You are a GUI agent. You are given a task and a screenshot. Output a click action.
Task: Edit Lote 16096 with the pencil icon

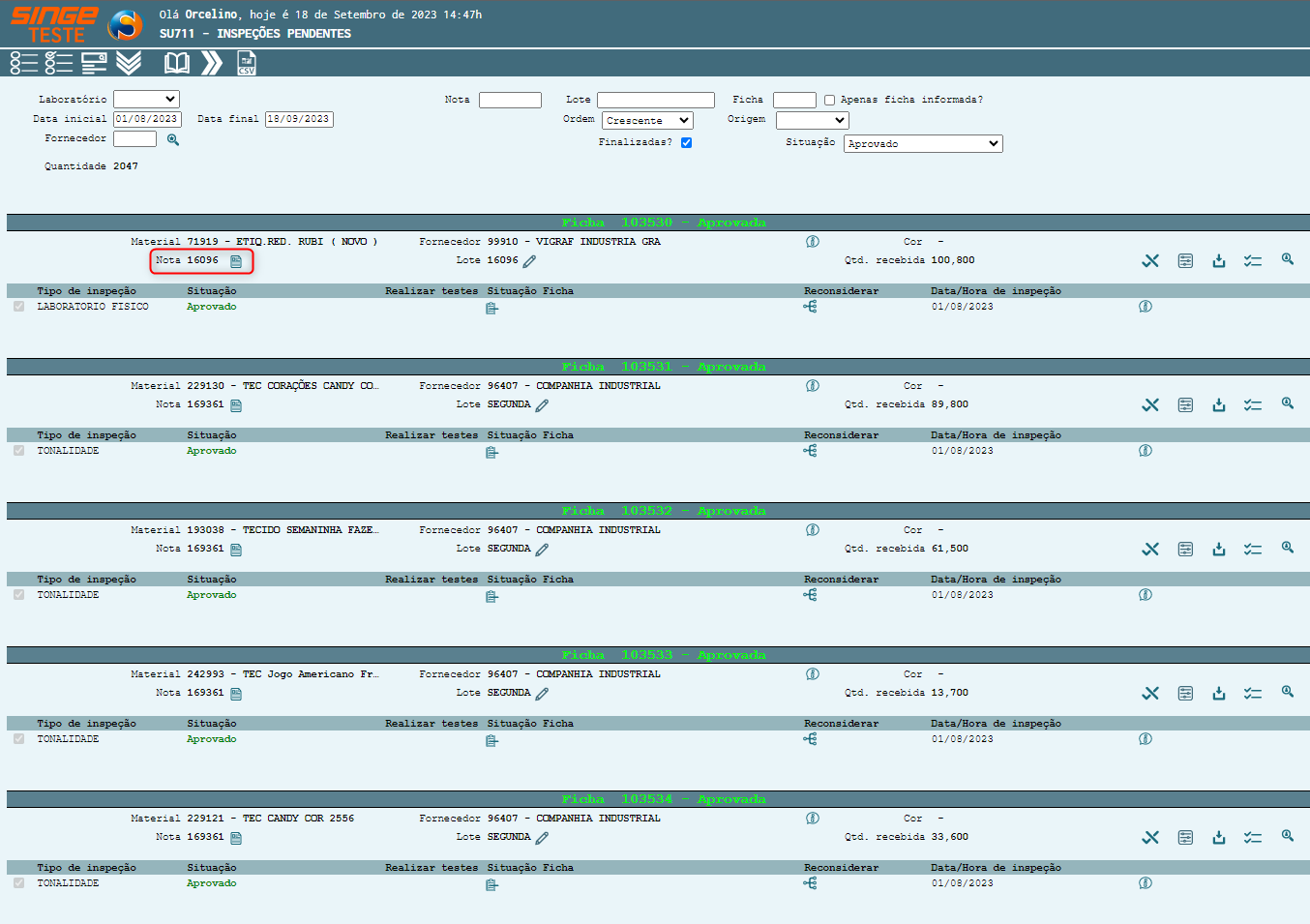pyautogui.click(x=529, y=261)
